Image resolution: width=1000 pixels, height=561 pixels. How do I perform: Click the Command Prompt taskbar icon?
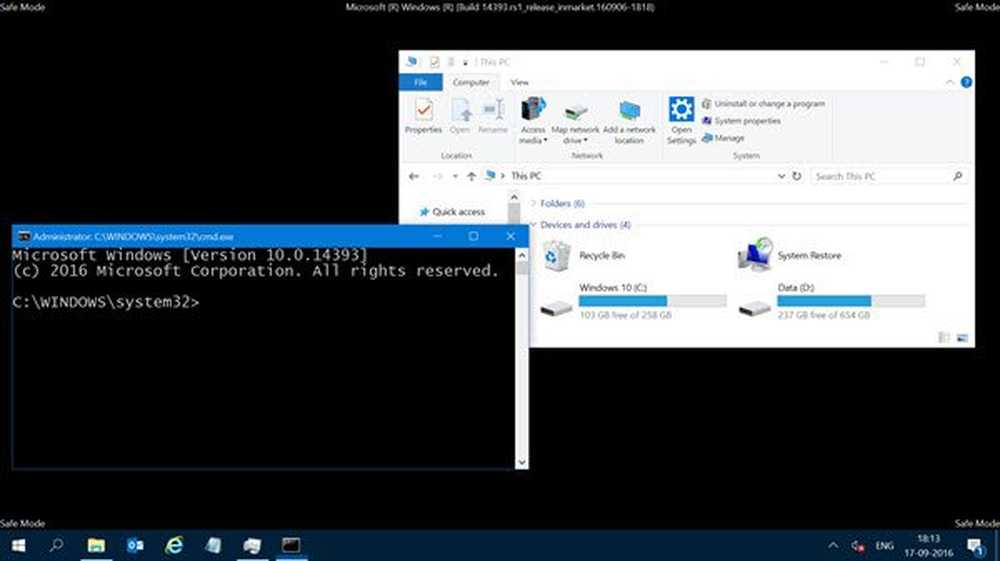tap(291, 546)
